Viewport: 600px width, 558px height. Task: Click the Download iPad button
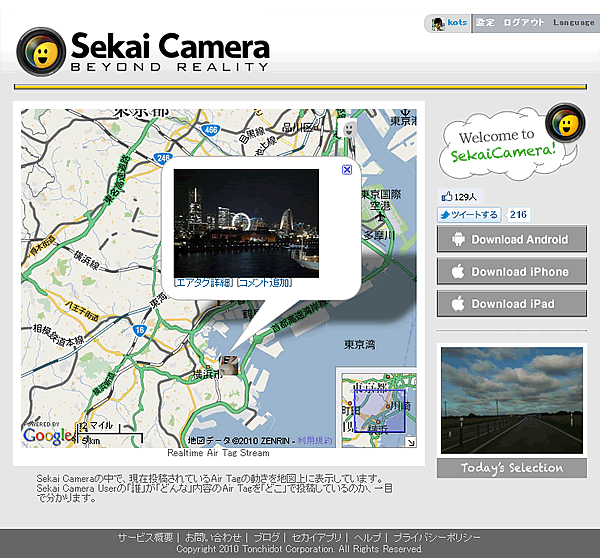coord(512,303)
